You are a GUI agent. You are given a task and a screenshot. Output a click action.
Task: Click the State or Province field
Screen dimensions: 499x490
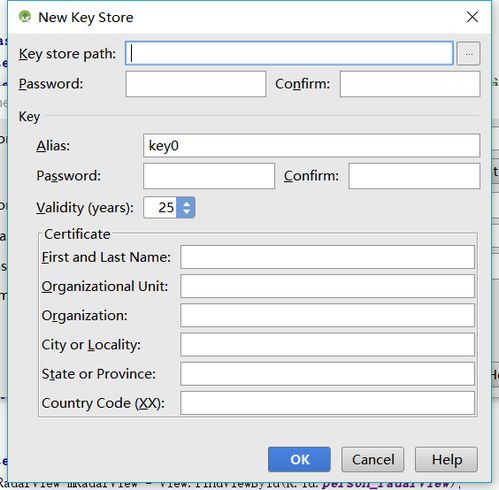coord(328,374)
